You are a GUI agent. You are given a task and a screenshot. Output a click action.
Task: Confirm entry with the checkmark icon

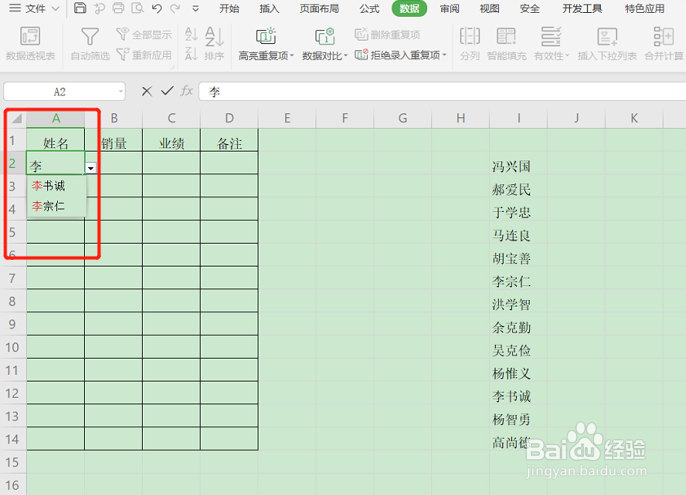click(167, 91)
